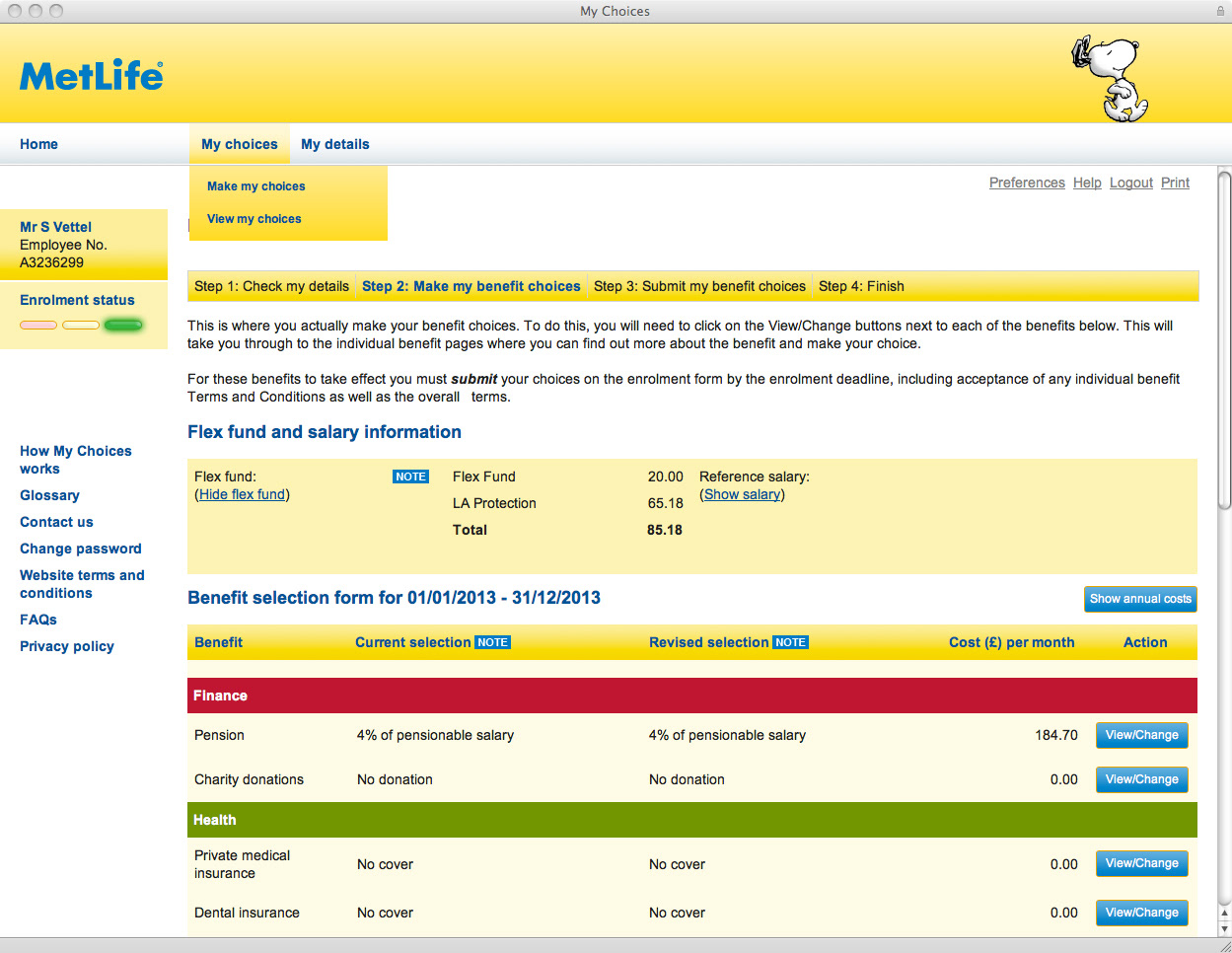Open the Help link
The width and height of the screenshot is (1232, 953).
click(1087, 183)
